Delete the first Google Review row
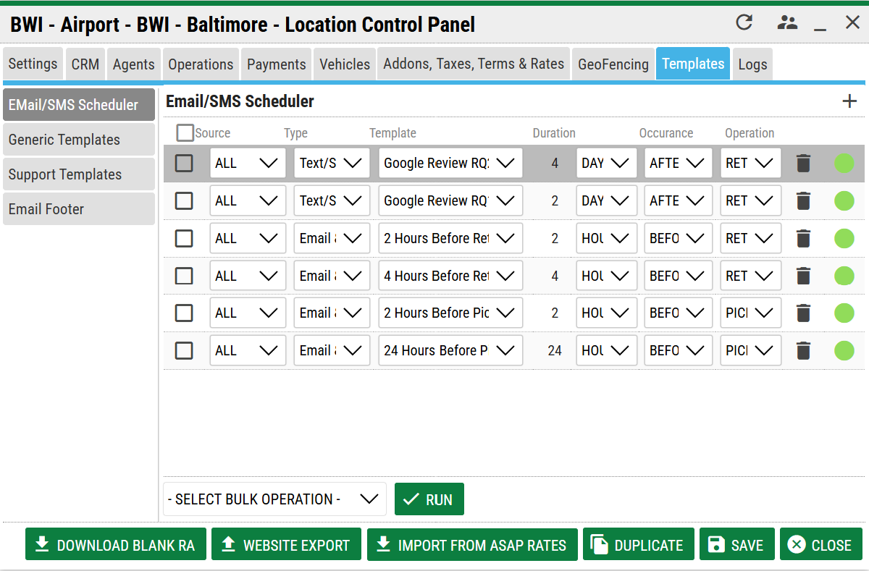 coord(803,163)
